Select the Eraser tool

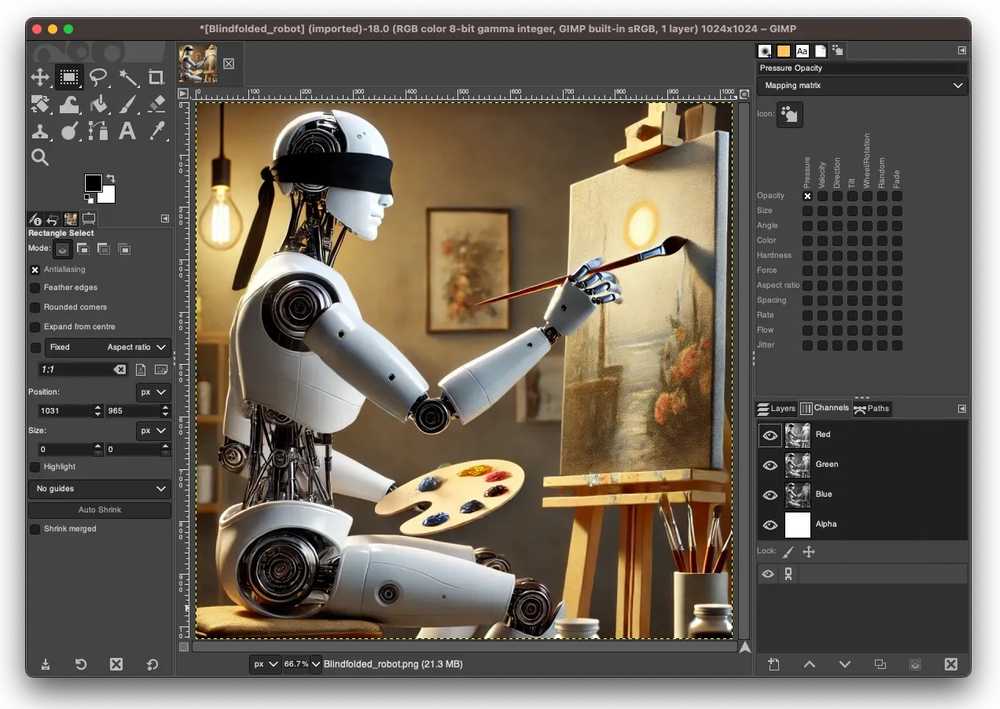coord(156,104)
